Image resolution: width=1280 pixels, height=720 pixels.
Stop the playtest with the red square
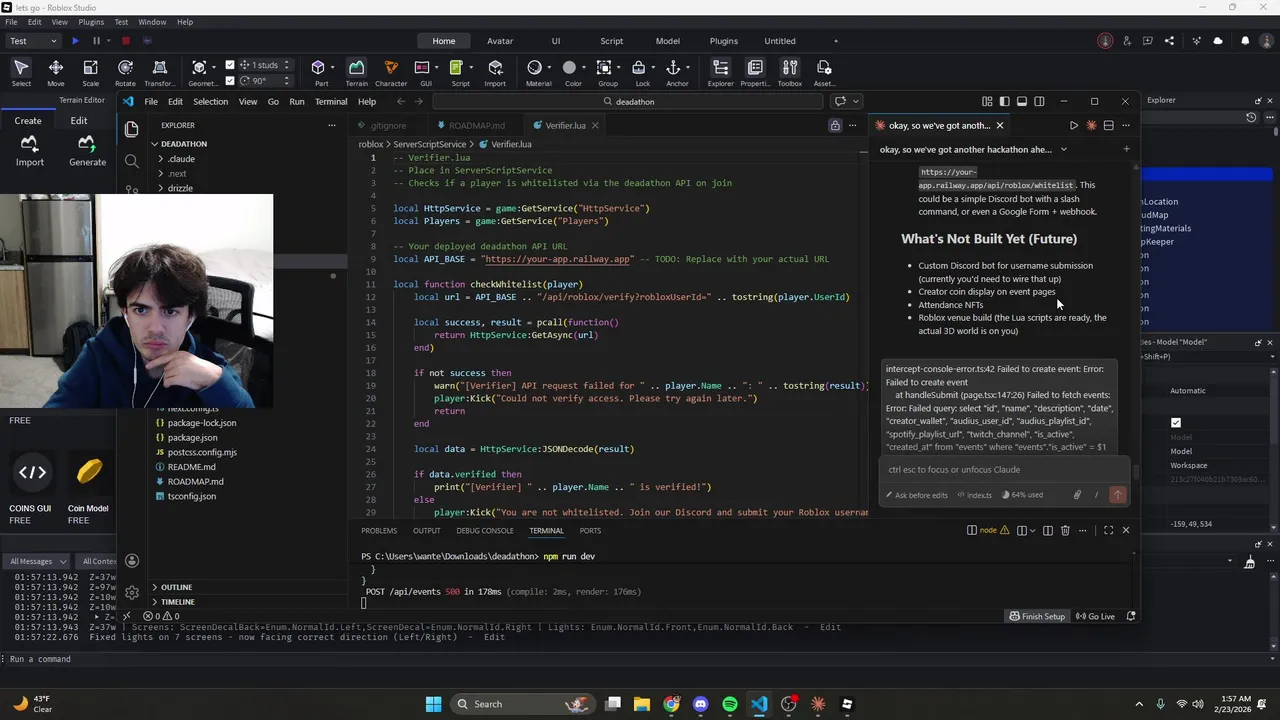tap(126, 41)
